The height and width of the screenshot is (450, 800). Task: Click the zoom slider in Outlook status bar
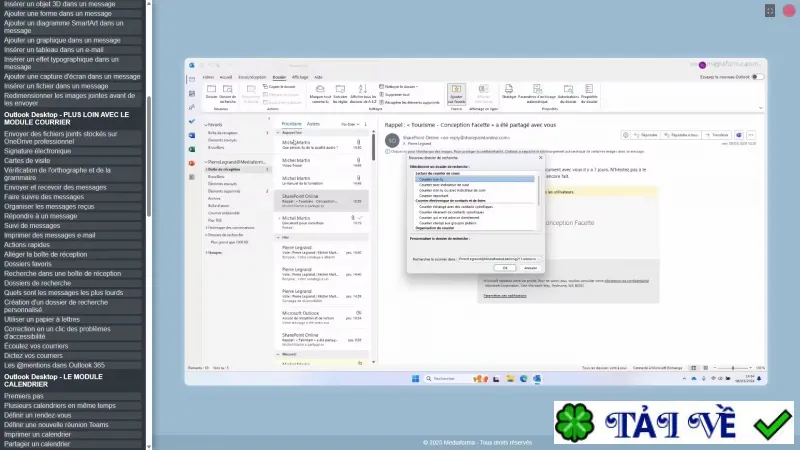[x=733, y=368]
